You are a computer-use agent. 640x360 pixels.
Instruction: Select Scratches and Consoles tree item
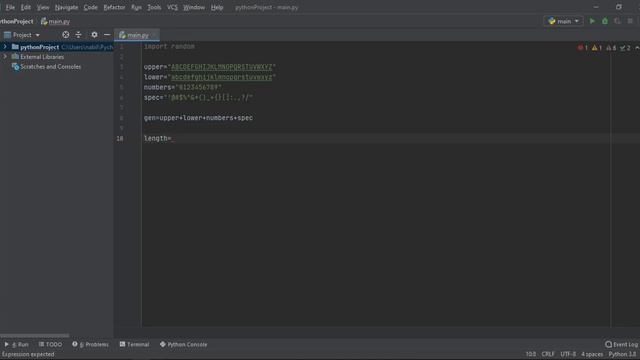50,67
